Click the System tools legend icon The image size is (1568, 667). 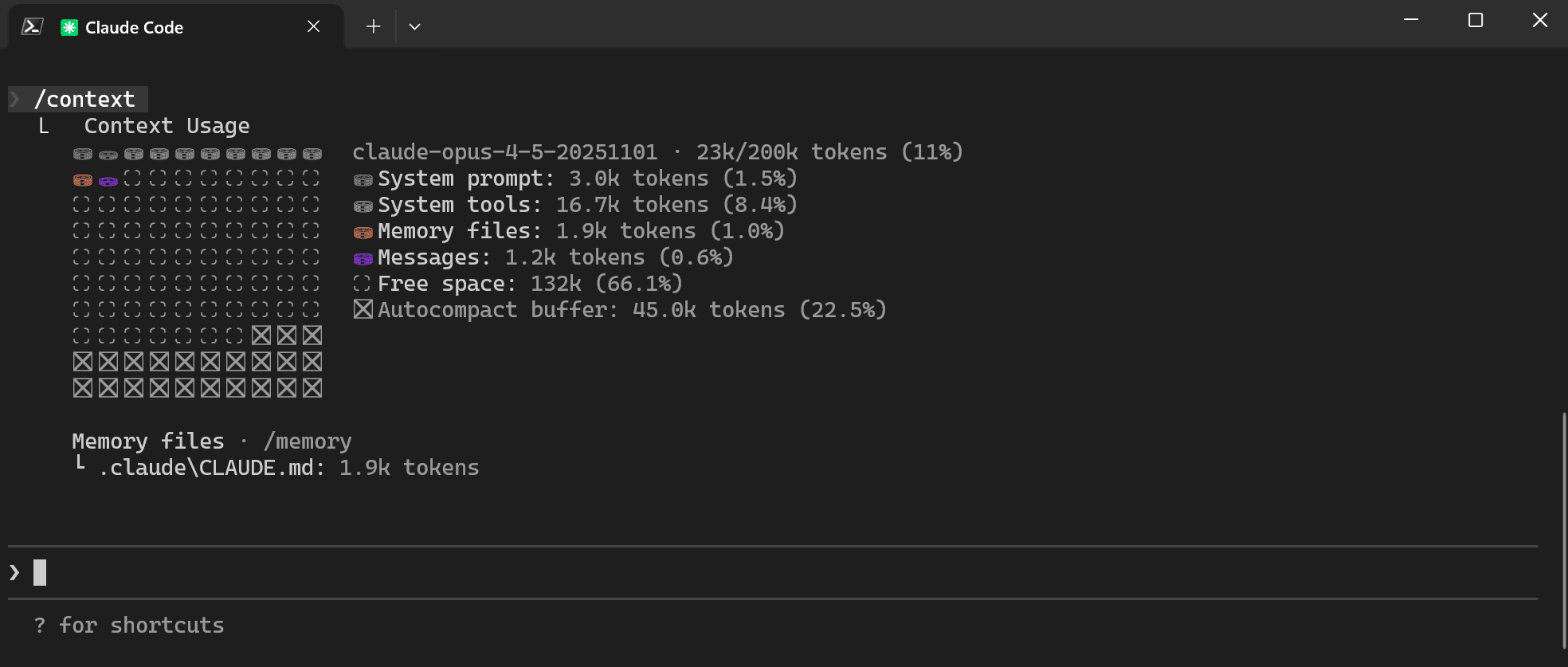[x=363, y=206]
